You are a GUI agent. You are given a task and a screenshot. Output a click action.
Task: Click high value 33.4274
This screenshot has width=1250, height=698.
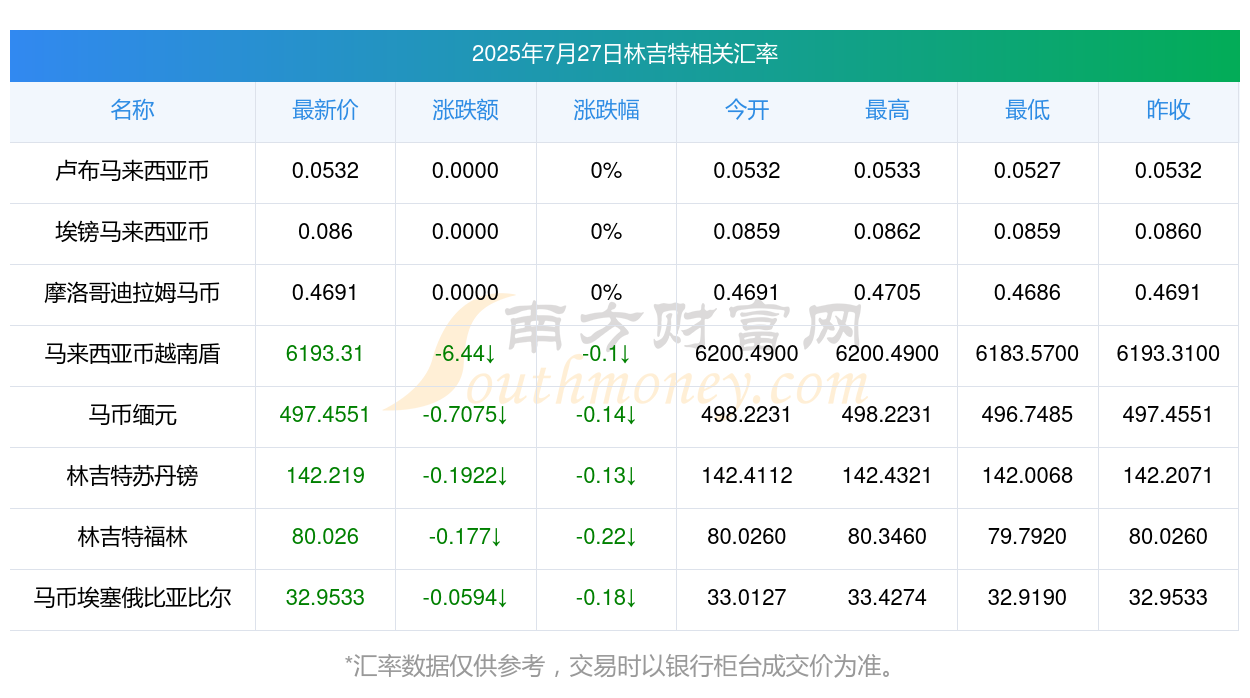click(x=887, y=598)
